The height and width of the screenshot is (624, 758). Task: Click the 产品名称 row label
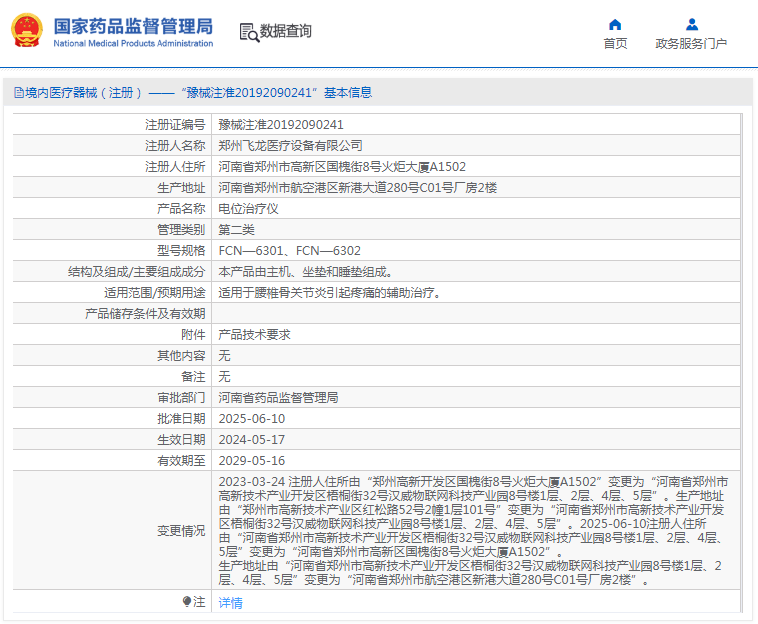pos(181,209)
